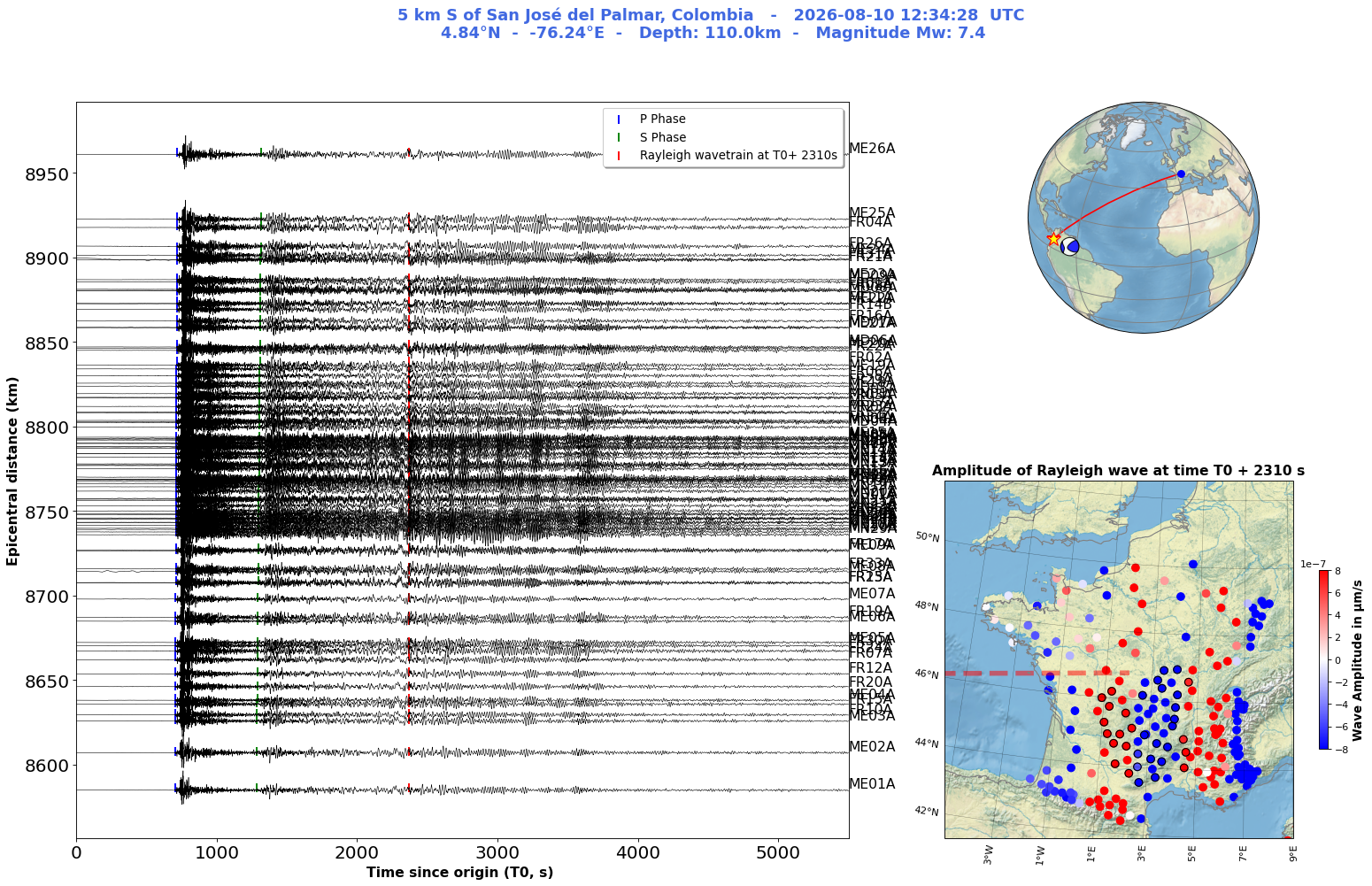1372x886 pixels.
Task: Select the ME26A station label
Action: coord(872,149)
